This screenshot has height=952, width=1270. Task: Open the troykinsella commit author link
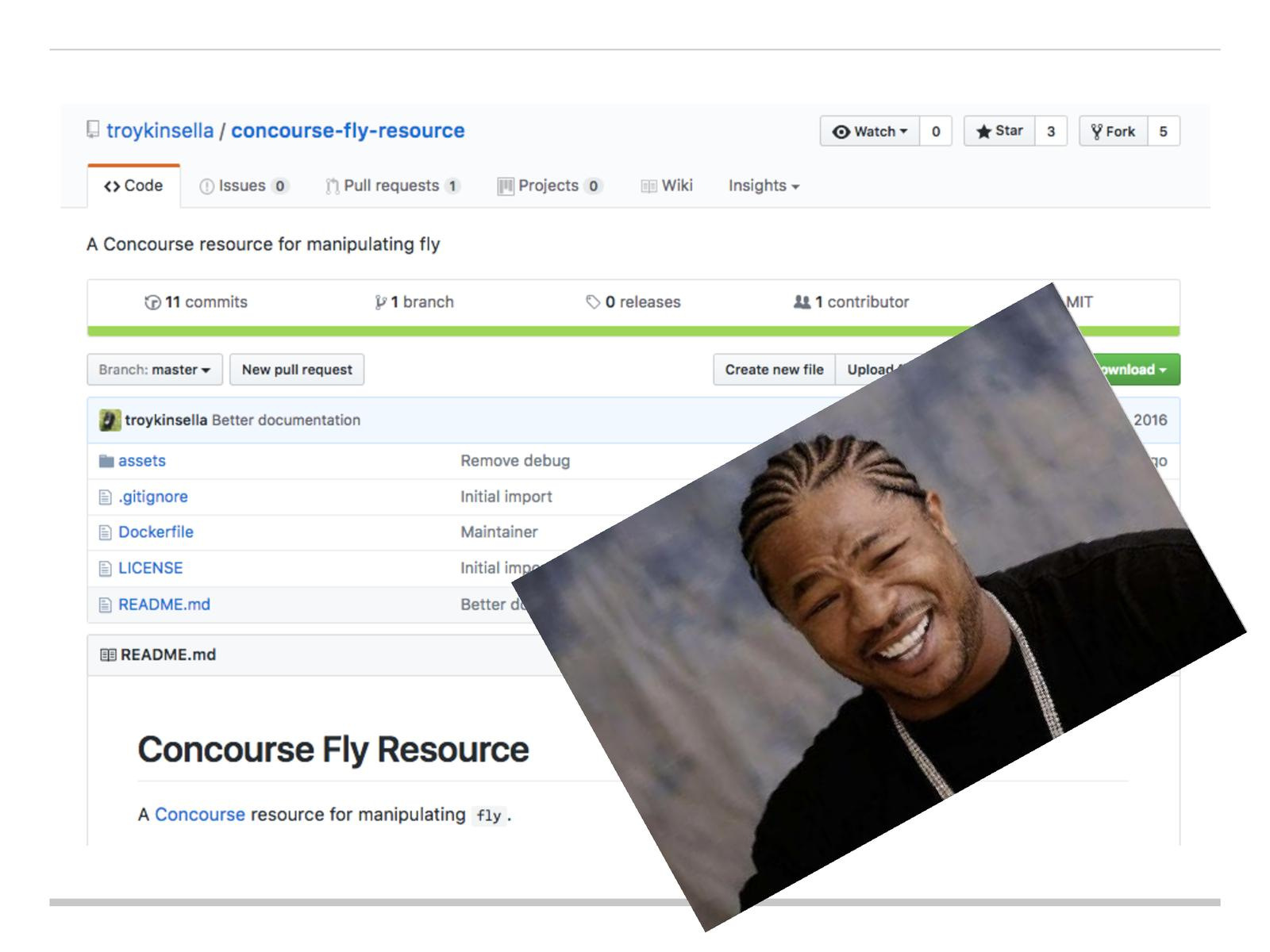pyautogui.click(x=166, y=420)
